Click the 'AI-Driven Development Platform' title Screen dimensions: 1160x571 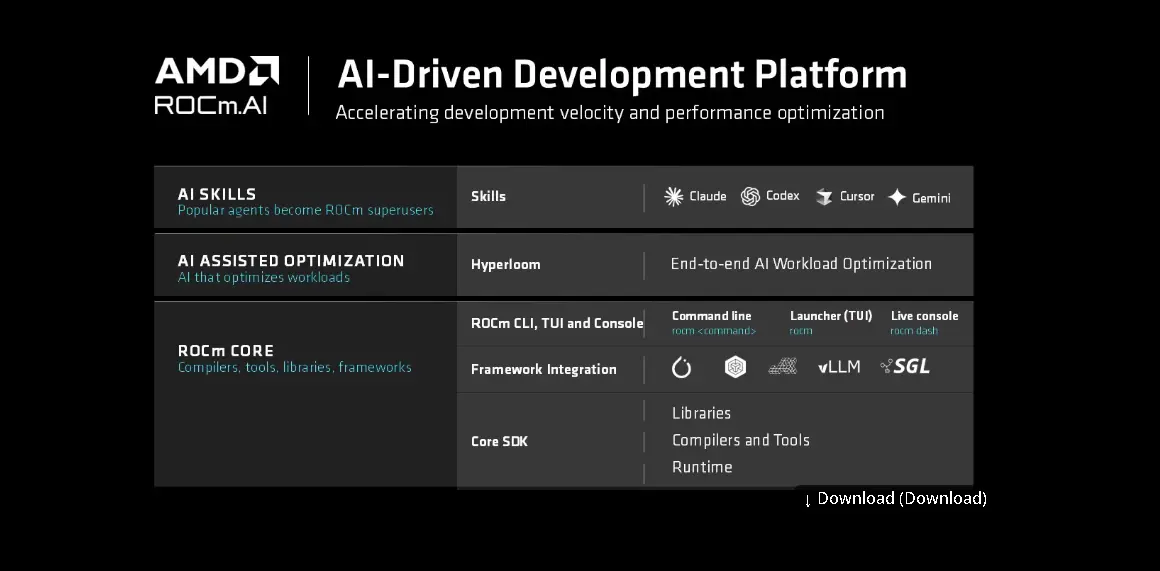coord(622,75)
